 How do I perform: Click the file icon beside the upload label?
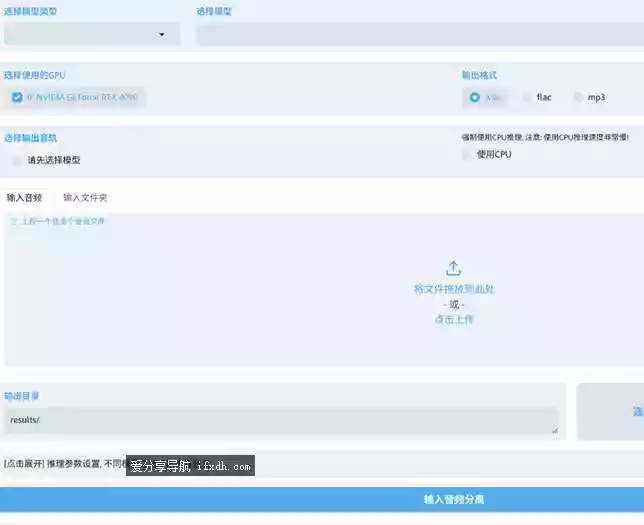(x=14, y=221)
